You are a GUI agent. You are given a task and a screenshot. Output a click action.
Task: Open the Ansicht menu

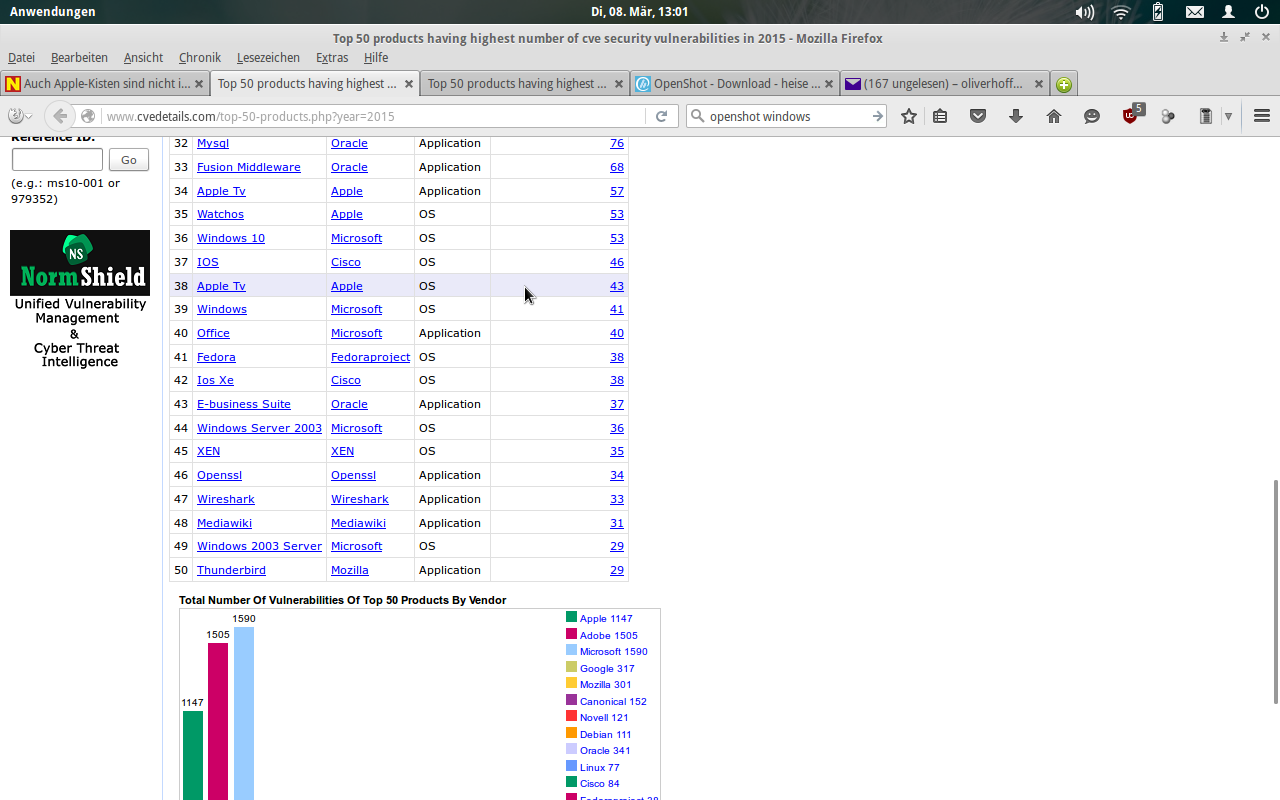tap(143, 58)
